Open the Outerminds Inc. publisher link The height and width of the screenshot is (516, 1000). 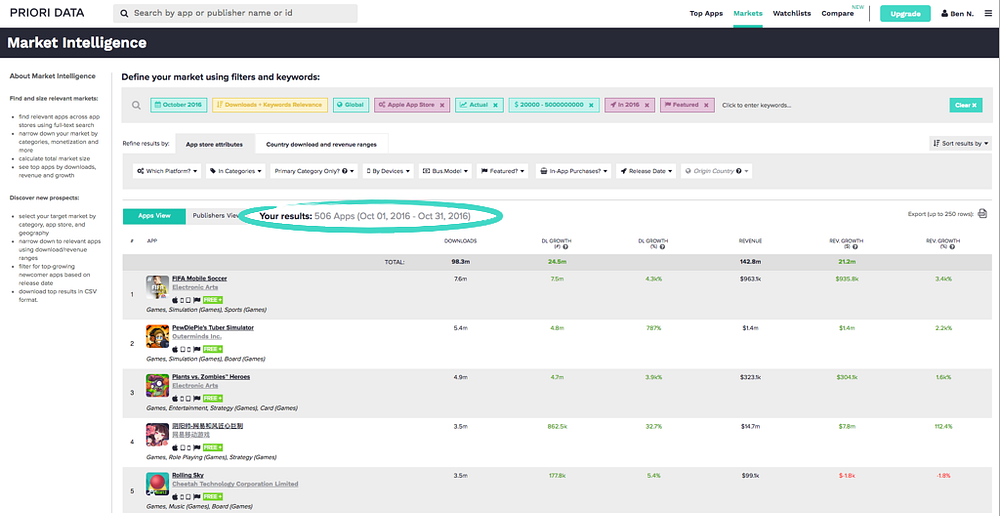[x=197, y=336]
